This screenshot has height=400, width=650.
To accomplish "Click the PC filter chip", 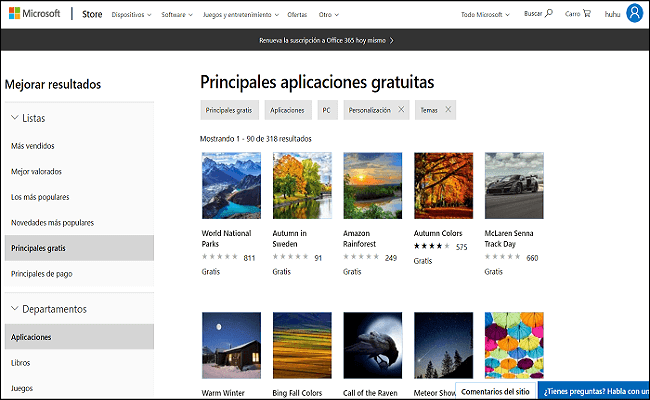I will coord(327,110).
